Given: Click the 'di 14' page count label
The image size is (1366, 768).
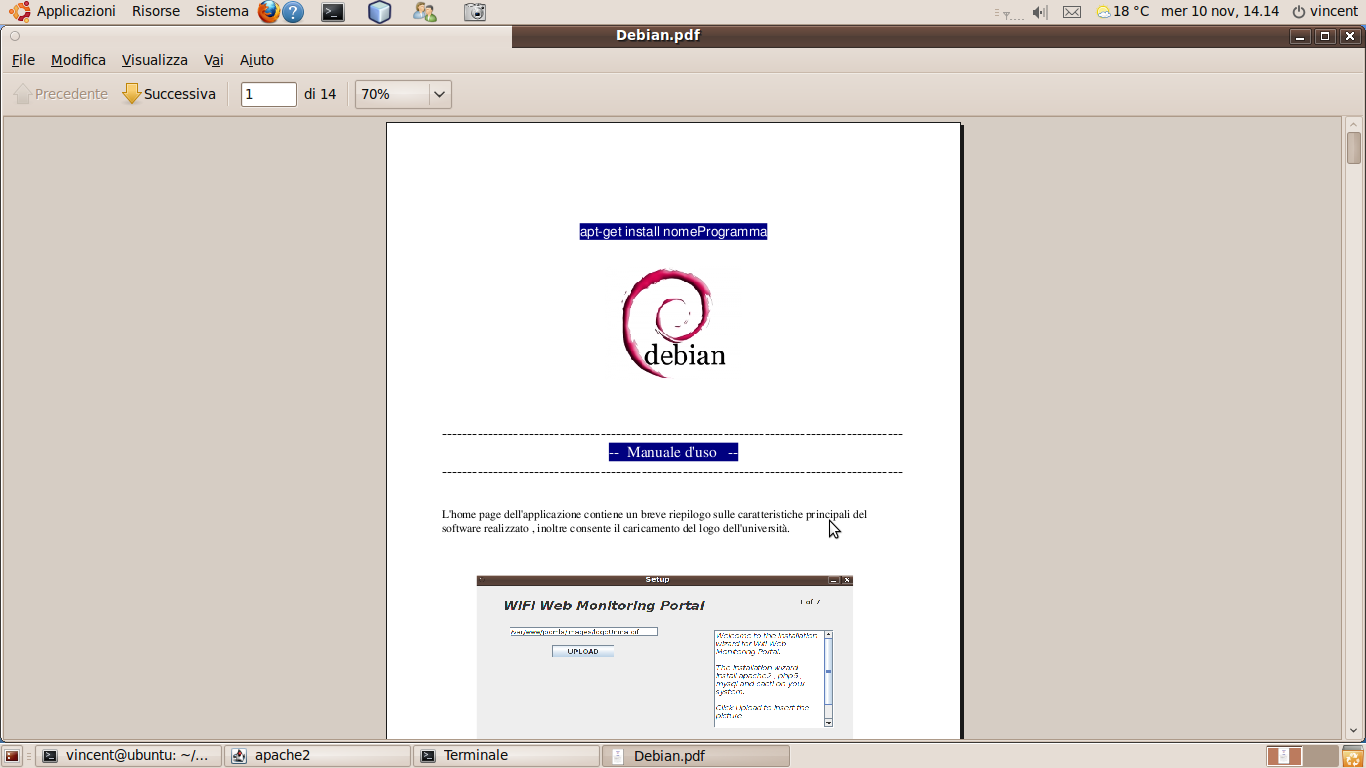Looking at the screenshot, I should [320, 94].
